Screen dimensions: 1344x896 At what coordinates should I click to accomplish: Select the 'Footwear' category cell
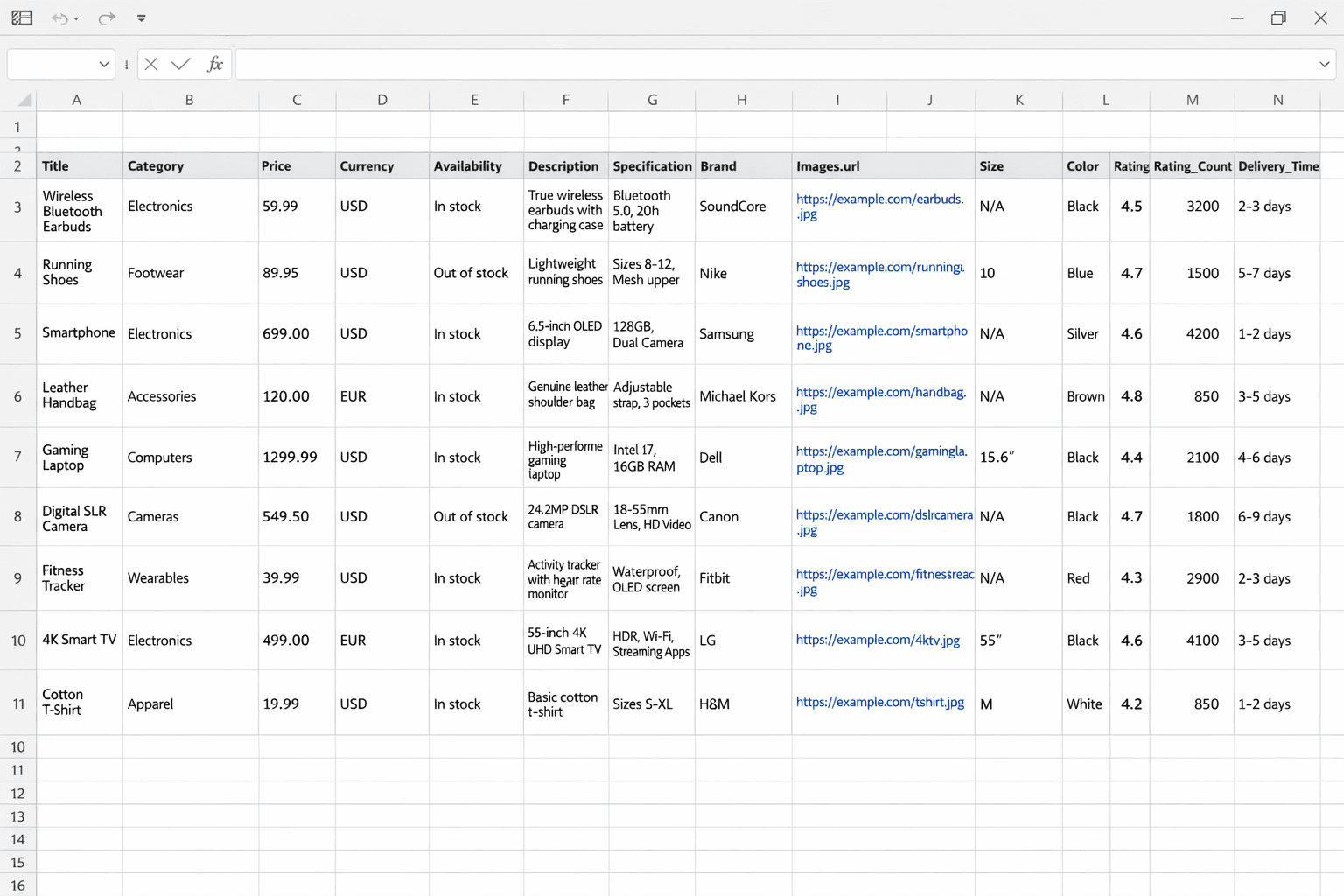(191, 273)
